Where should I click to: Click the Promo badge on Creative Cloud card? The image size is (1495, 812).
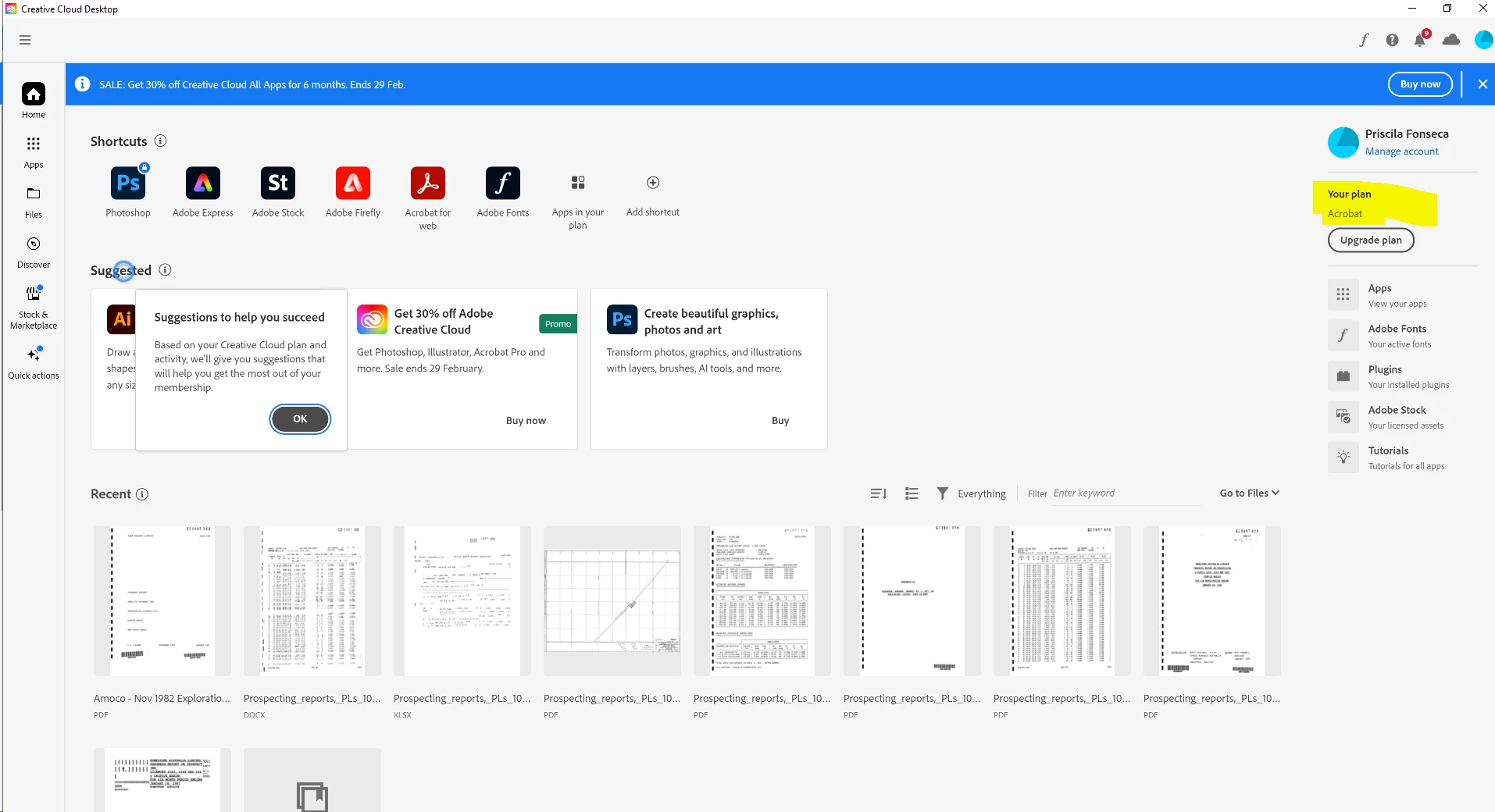pyautogui.click(x=558, y=324)
